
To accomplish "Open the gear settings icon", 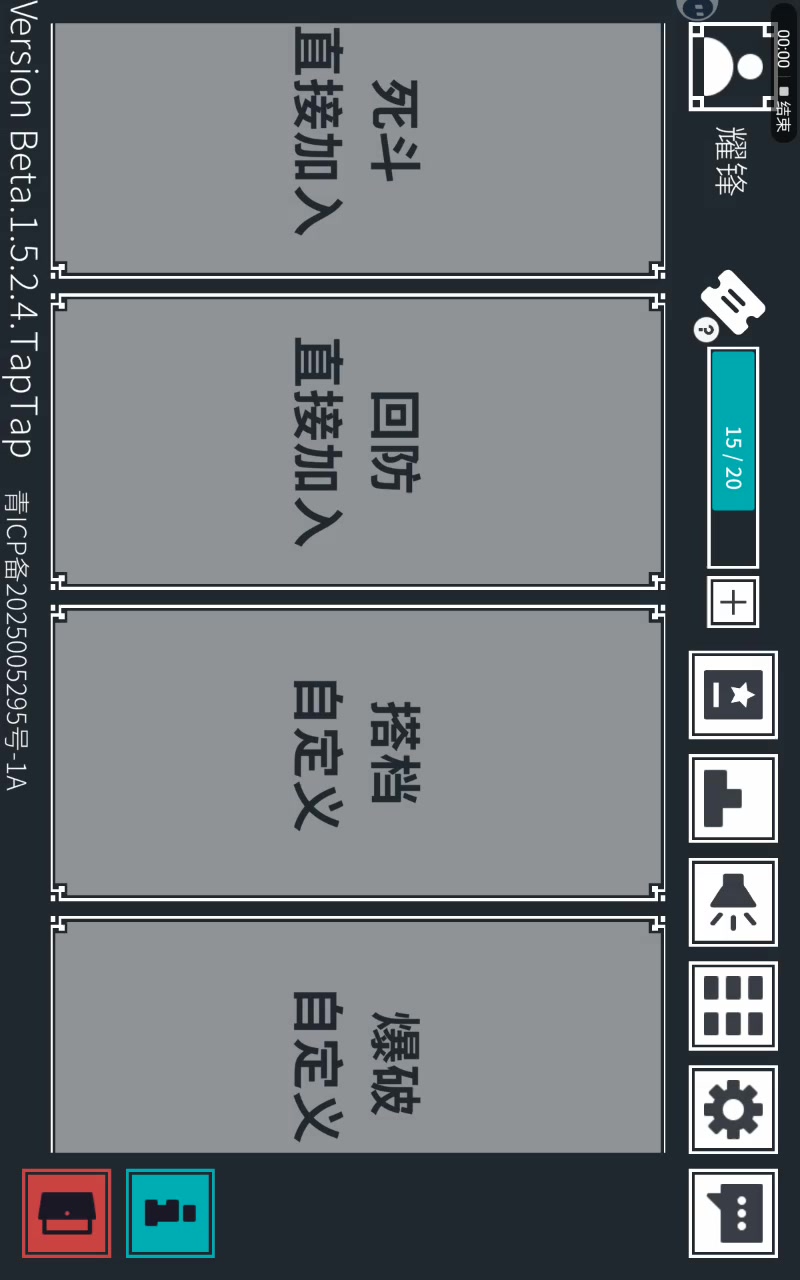I will click(733, 1109).
